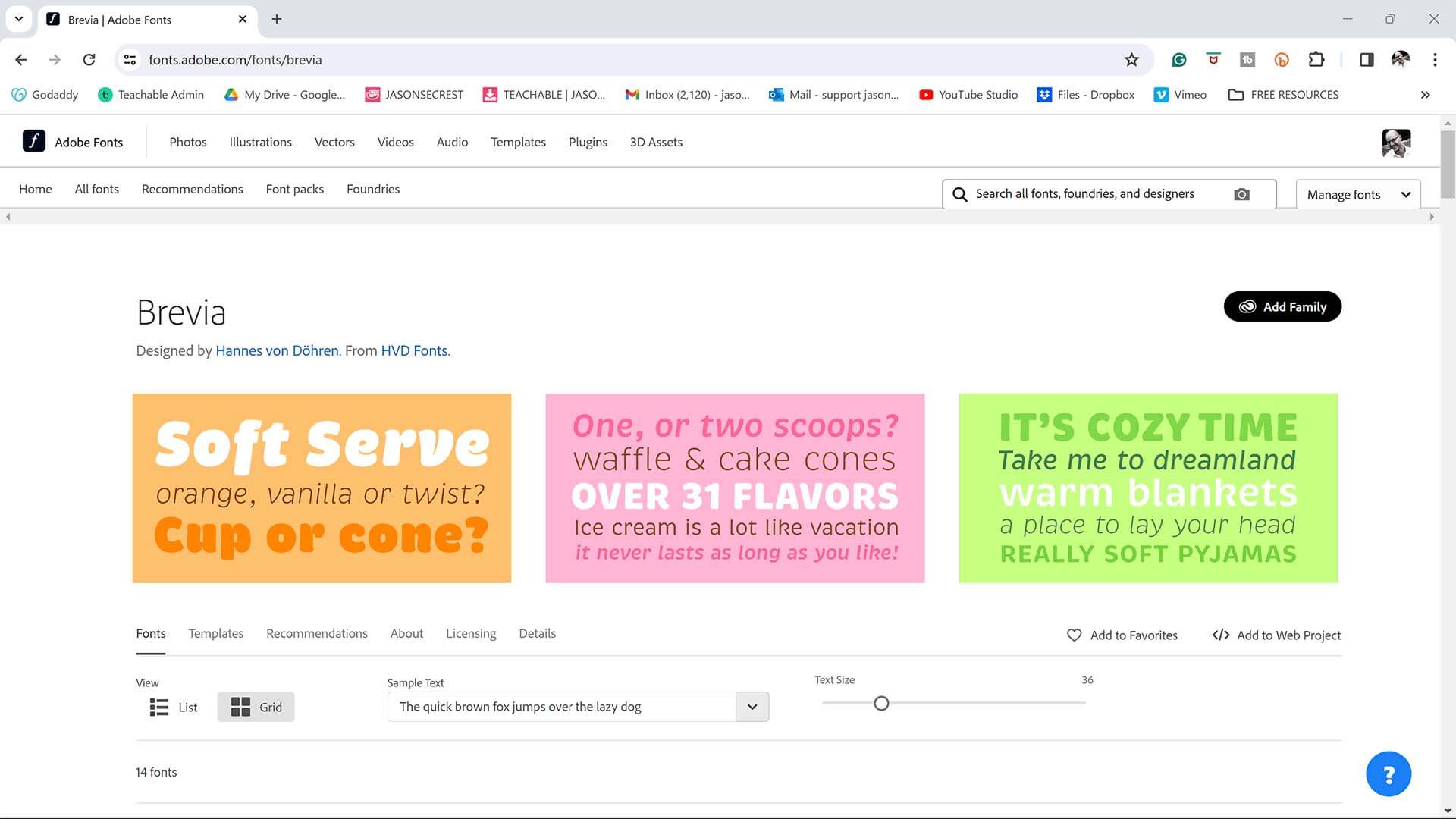1456x819 pixels.
Task: Click the Grammarly extension icon
Action: [1178, 60]
